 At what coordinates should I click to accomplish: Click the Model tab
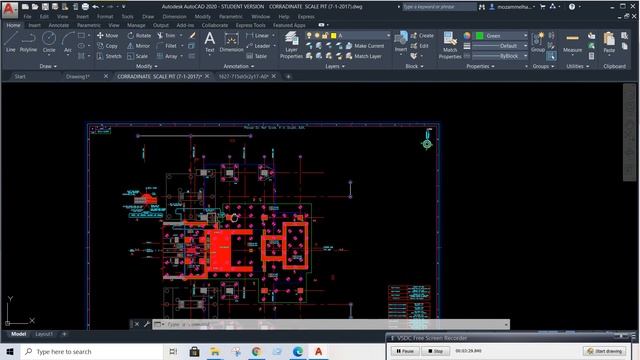[18, 334]
